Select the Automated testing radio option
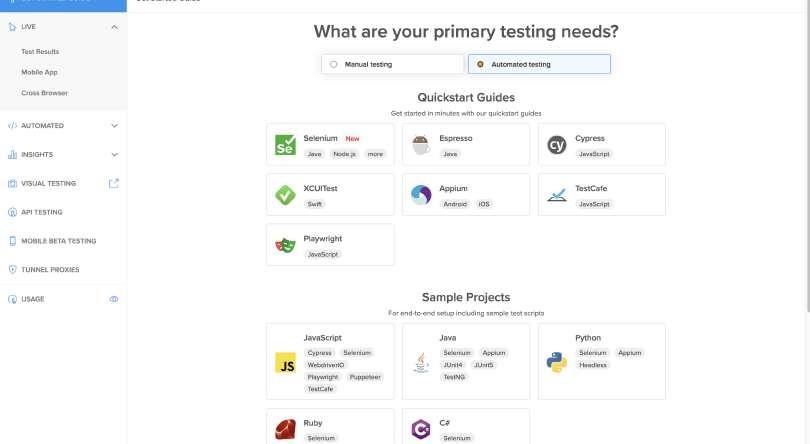 pyautogui.click(x=481, y=64)
